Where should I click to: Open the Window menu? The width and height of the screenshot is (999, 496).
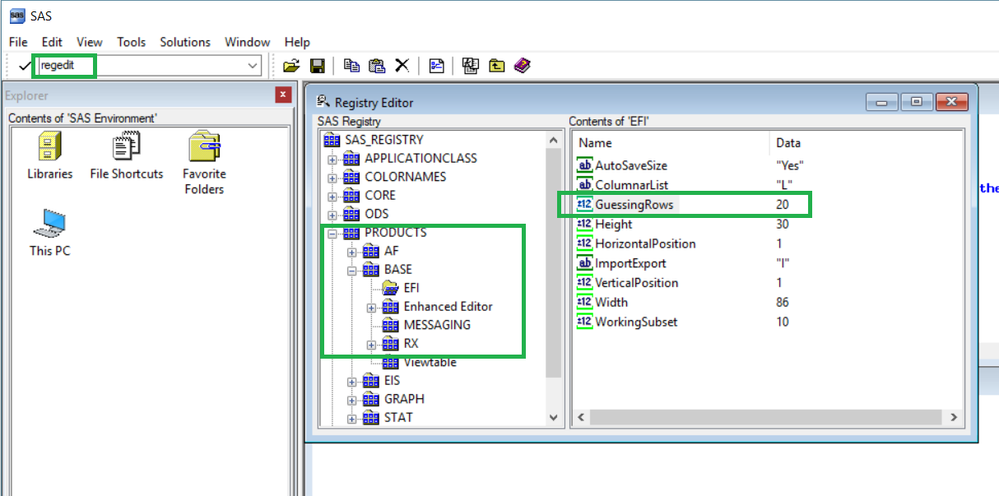click(247, 42)
